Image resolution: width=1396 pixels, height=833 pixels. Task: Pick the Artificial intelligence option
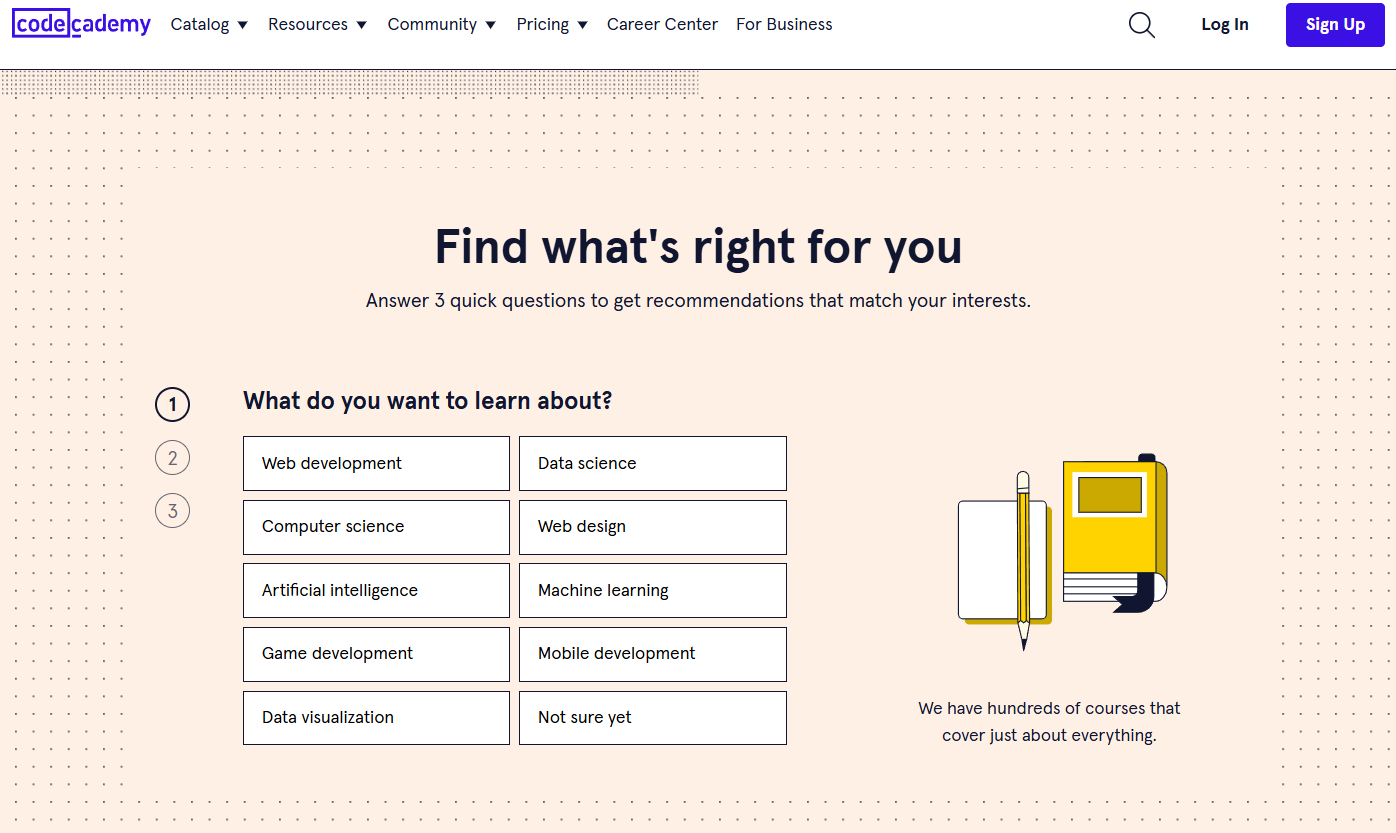[376, 590]
